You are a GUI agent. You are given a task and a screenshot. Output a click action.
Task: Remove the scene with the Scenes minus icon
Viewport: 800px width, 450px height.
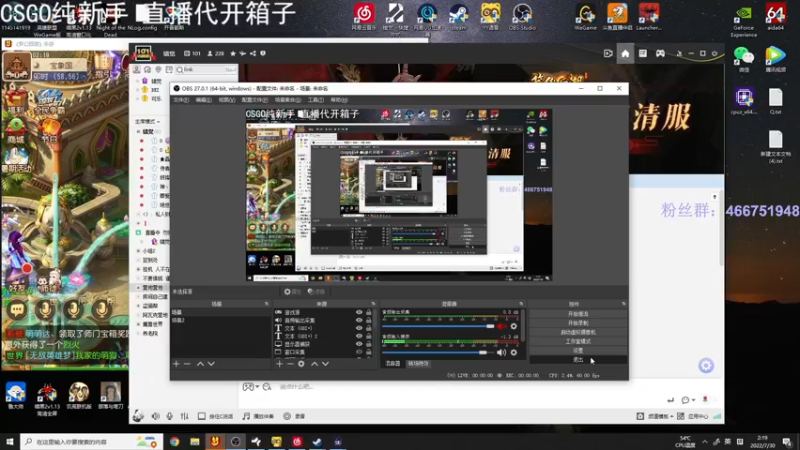click(x=187, y=364)
